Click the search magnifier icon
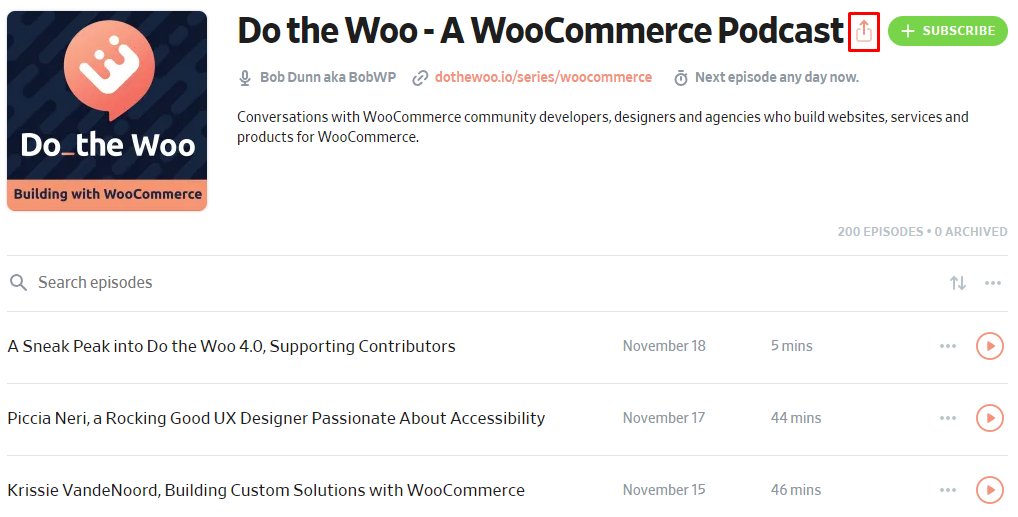Viewport: 1018px width, 517px height. [x=18, y=283]
